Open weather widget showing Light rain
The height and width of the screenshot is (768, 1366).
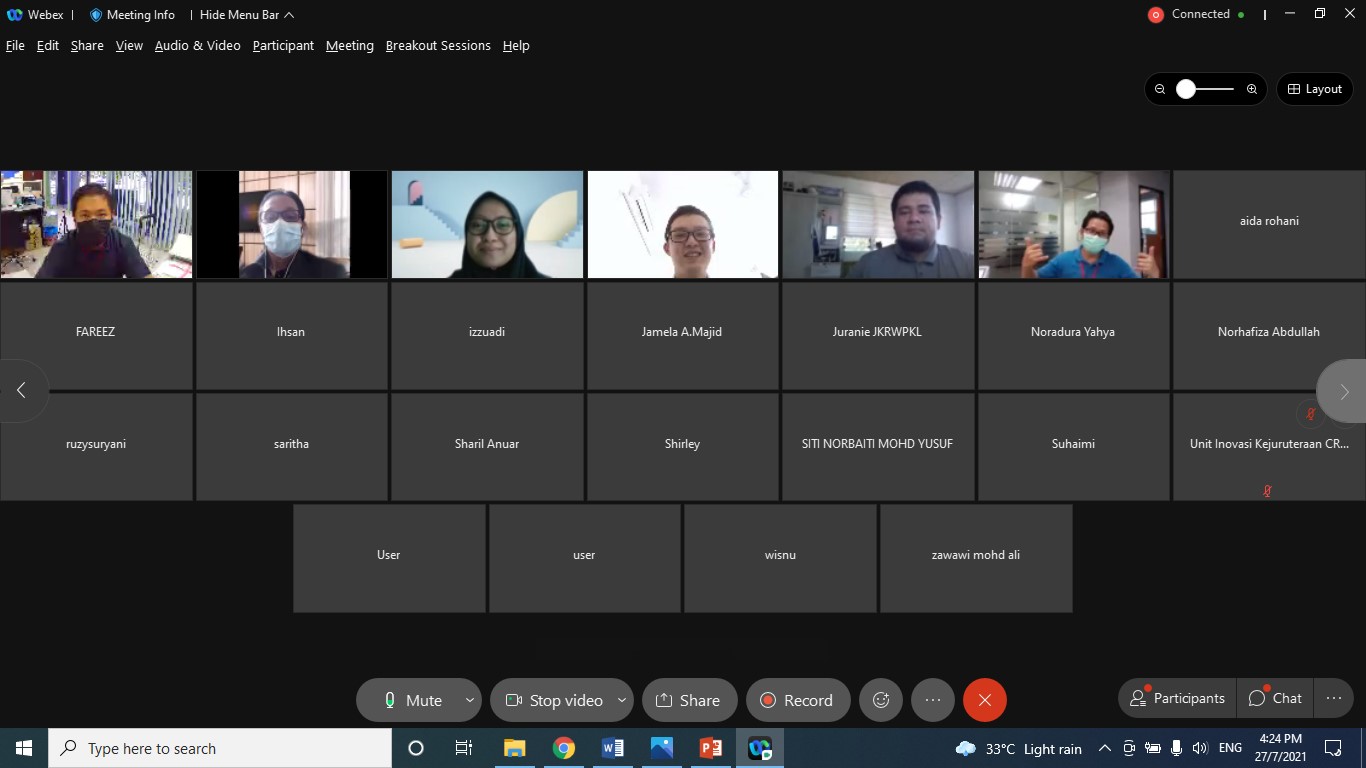click(1019, 748)
